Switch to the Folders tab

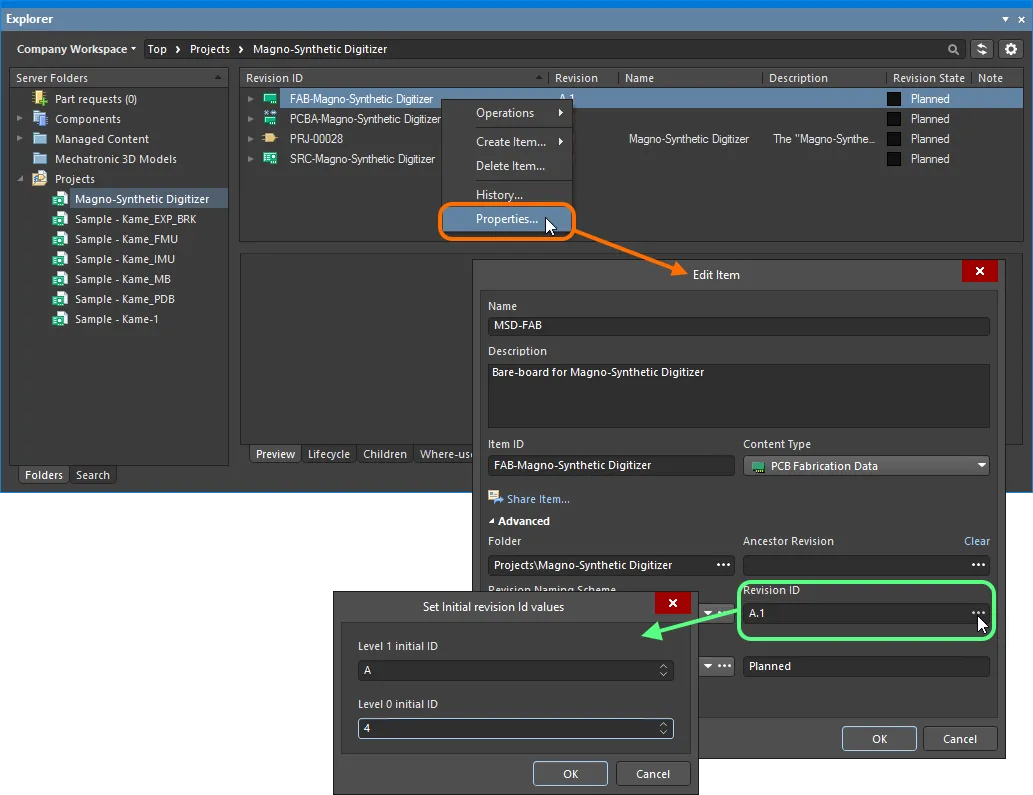click(43, 475)
